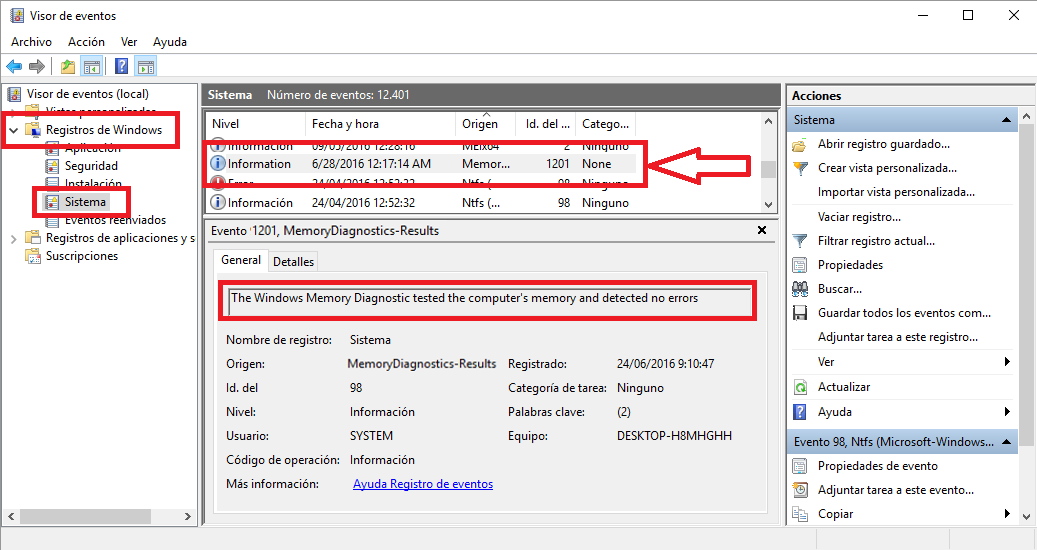Click Crear vista personalizada action
The height and width of the screenshot is (550, 1037).
point(887,168)
